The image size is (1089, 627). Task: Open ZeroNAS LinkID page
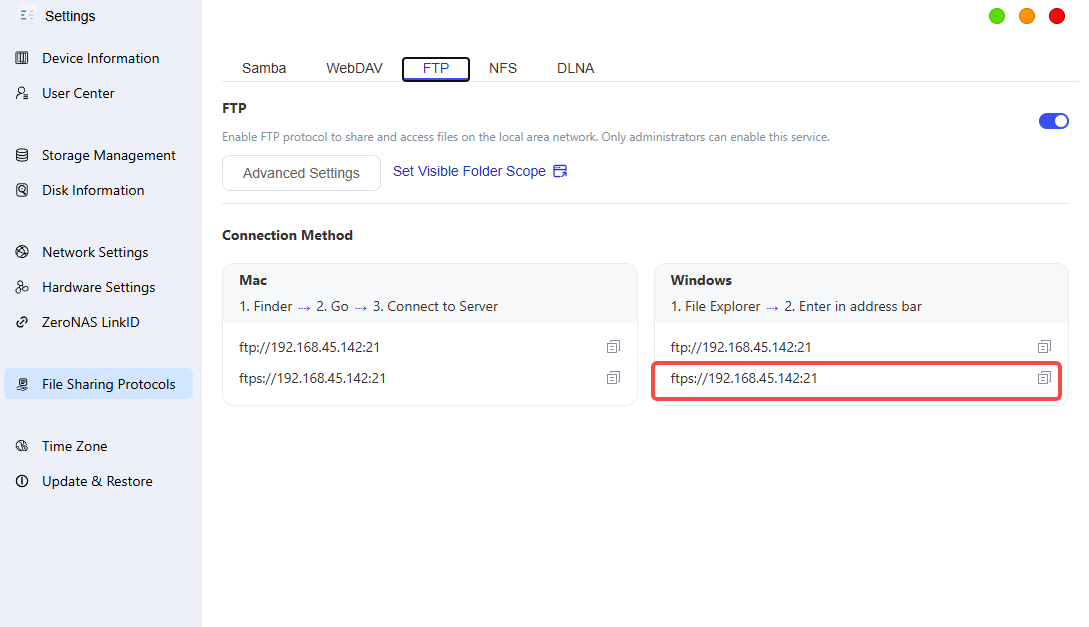point(99,322)
